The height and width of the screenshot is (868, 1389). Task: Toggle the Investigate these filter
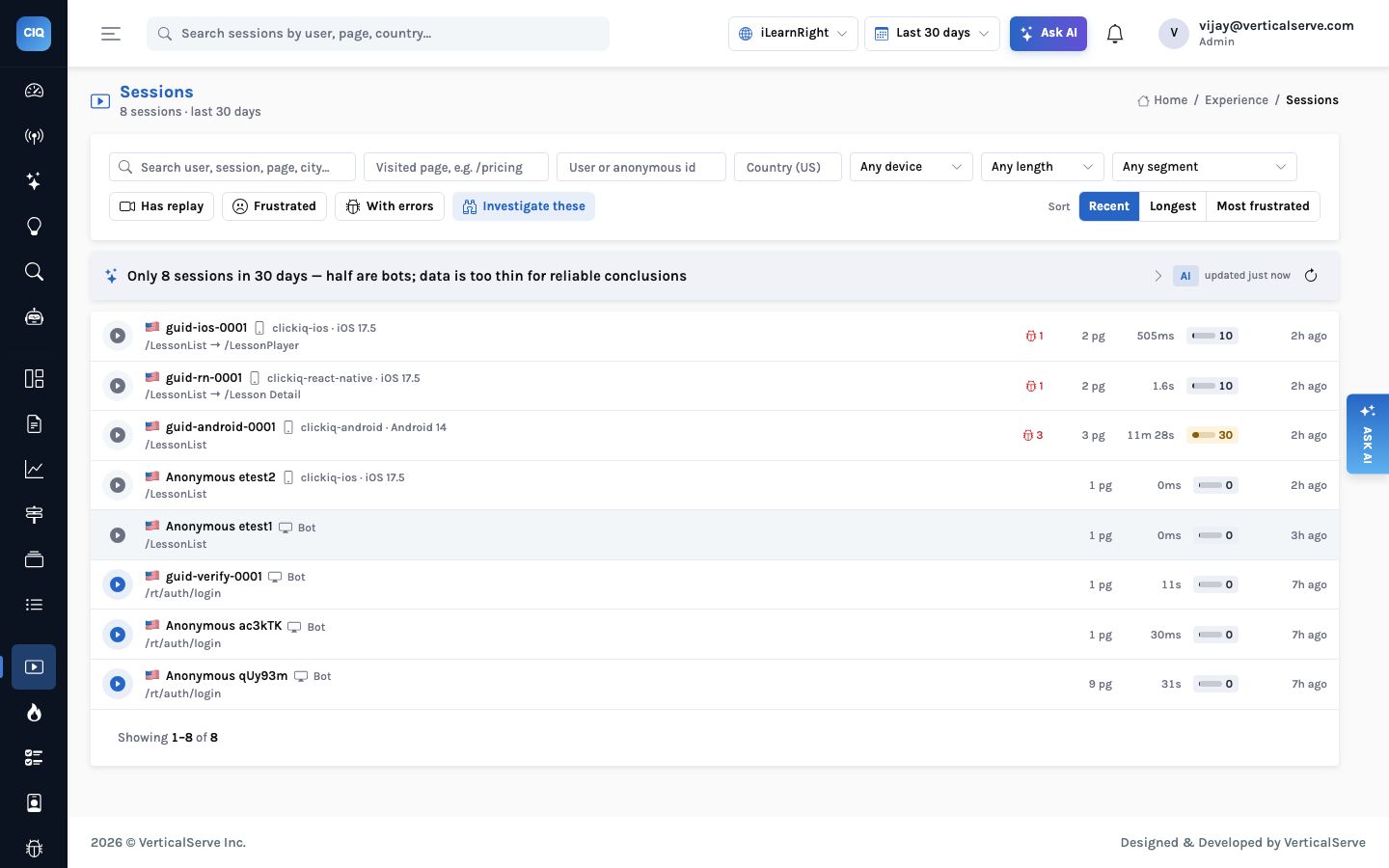click(524, 206)
